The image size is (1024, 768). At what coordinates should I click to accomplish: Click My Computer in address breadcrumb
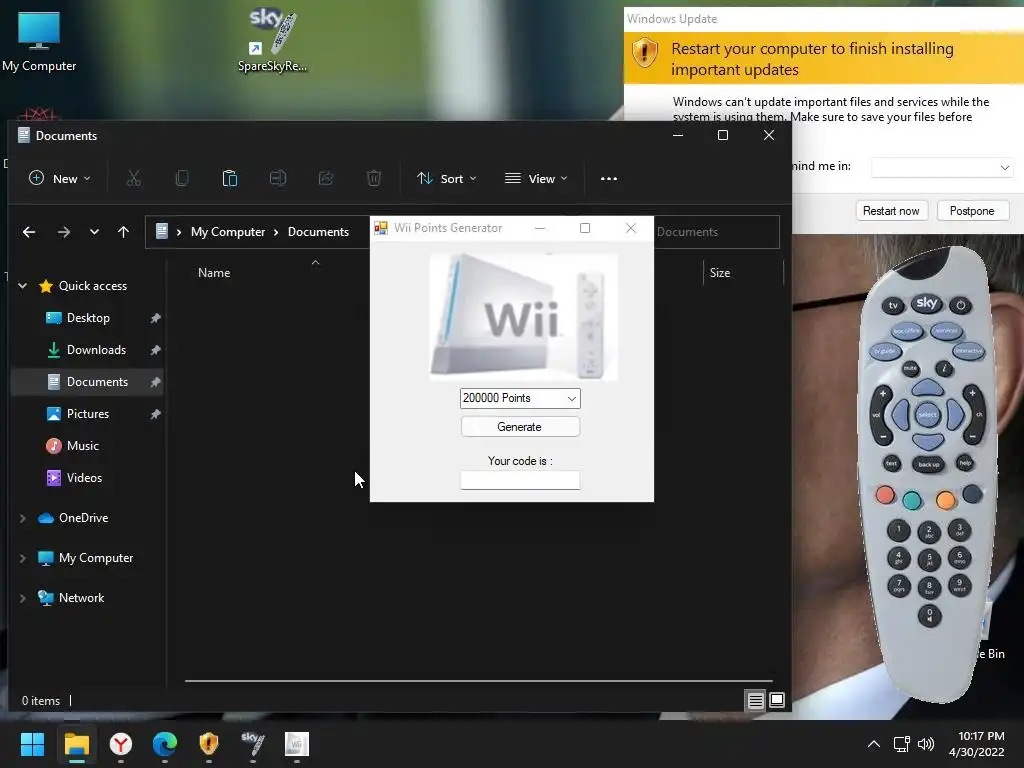pos(228,232)
